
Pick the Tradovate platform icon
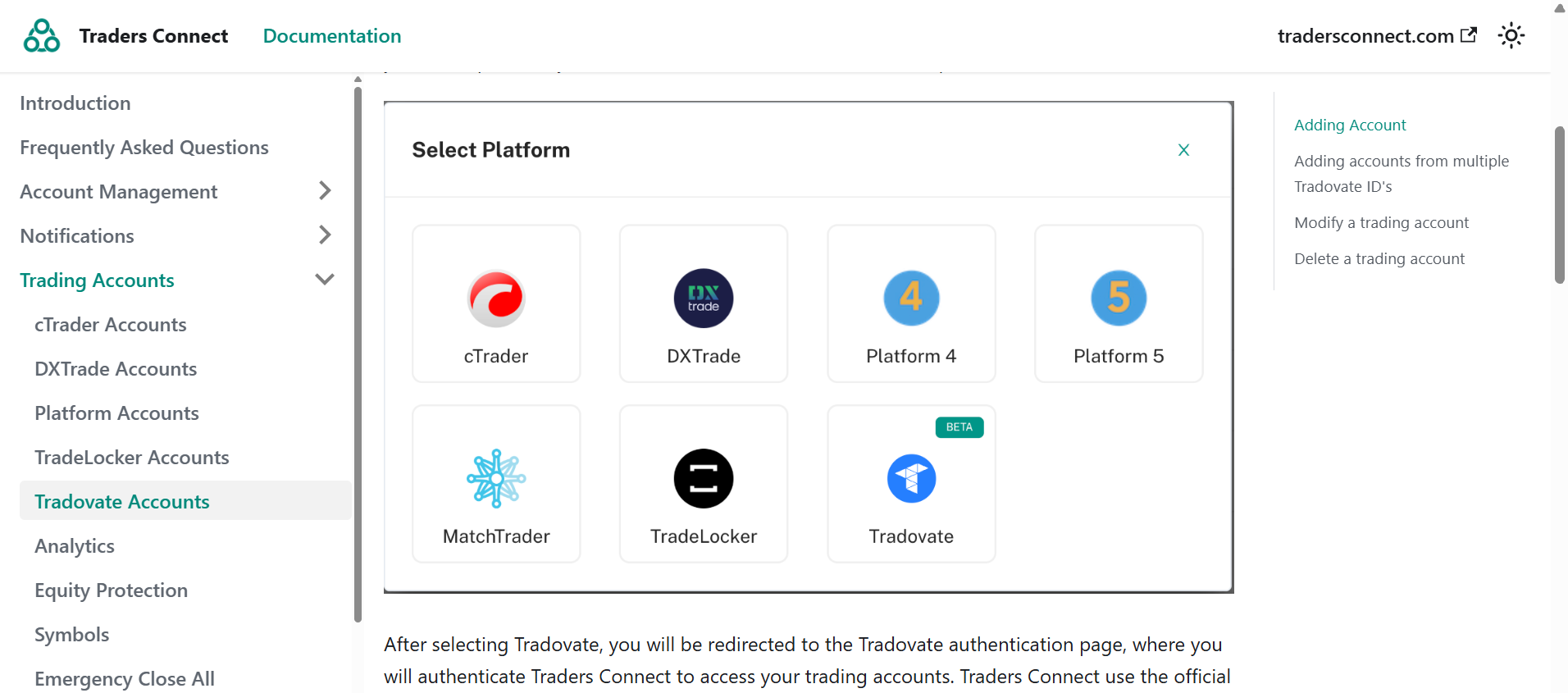[x=911, y=478]
